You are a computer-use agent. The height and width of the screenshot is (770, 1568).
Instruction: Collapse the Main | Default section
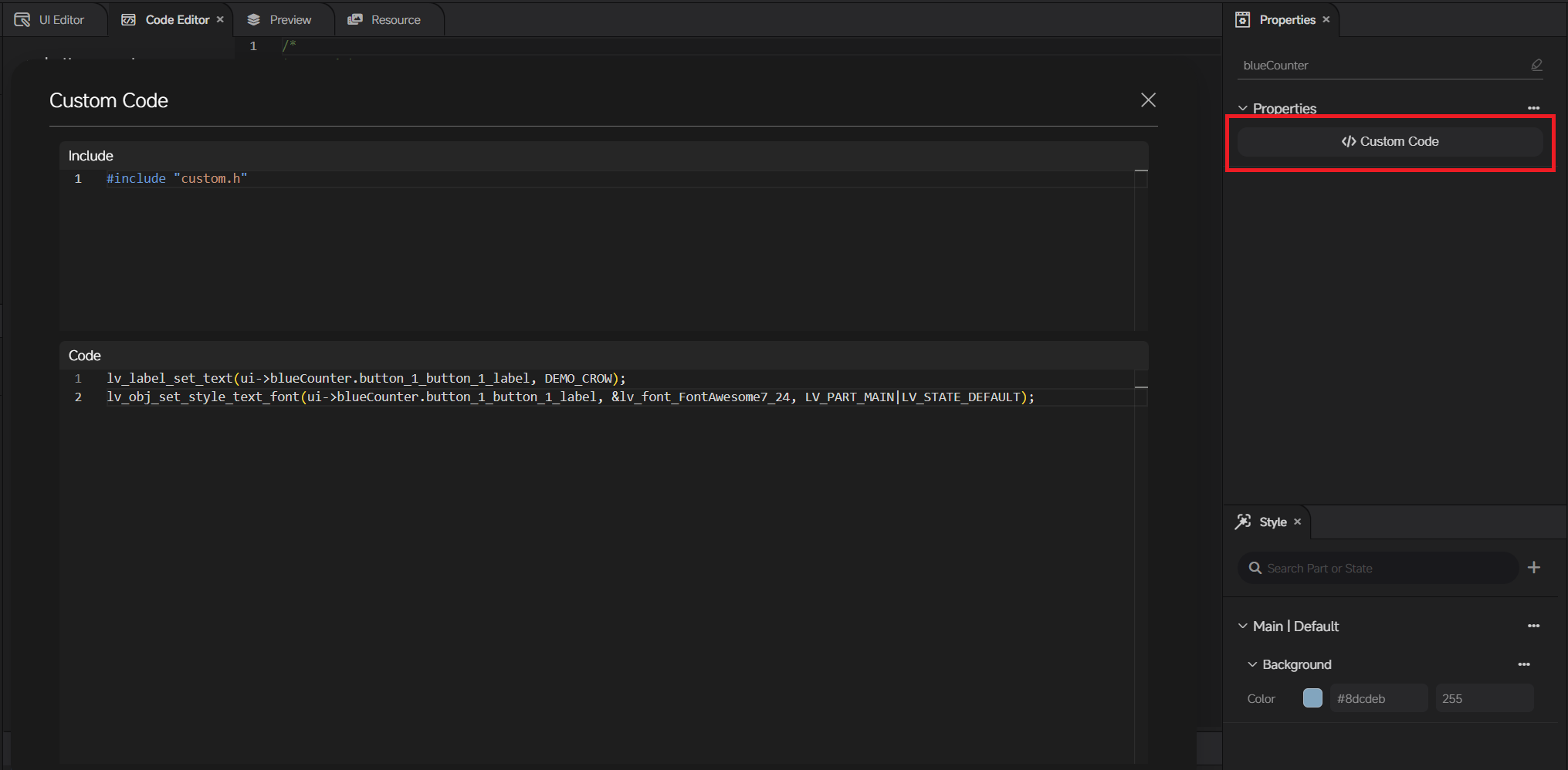[x=1243, y=626]
